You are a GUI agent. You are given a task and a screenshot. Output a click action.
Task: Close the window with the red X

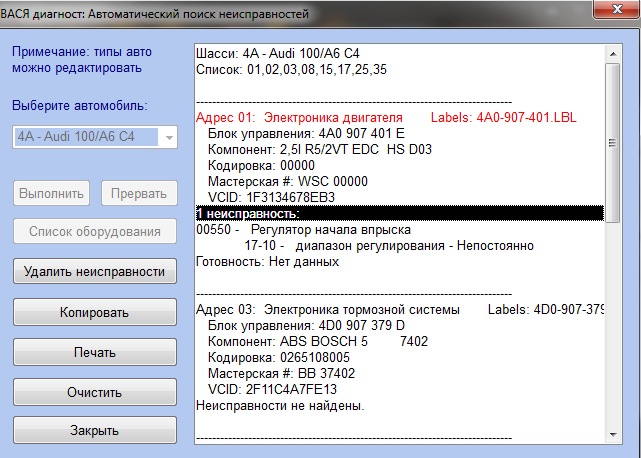click(617, 9)
